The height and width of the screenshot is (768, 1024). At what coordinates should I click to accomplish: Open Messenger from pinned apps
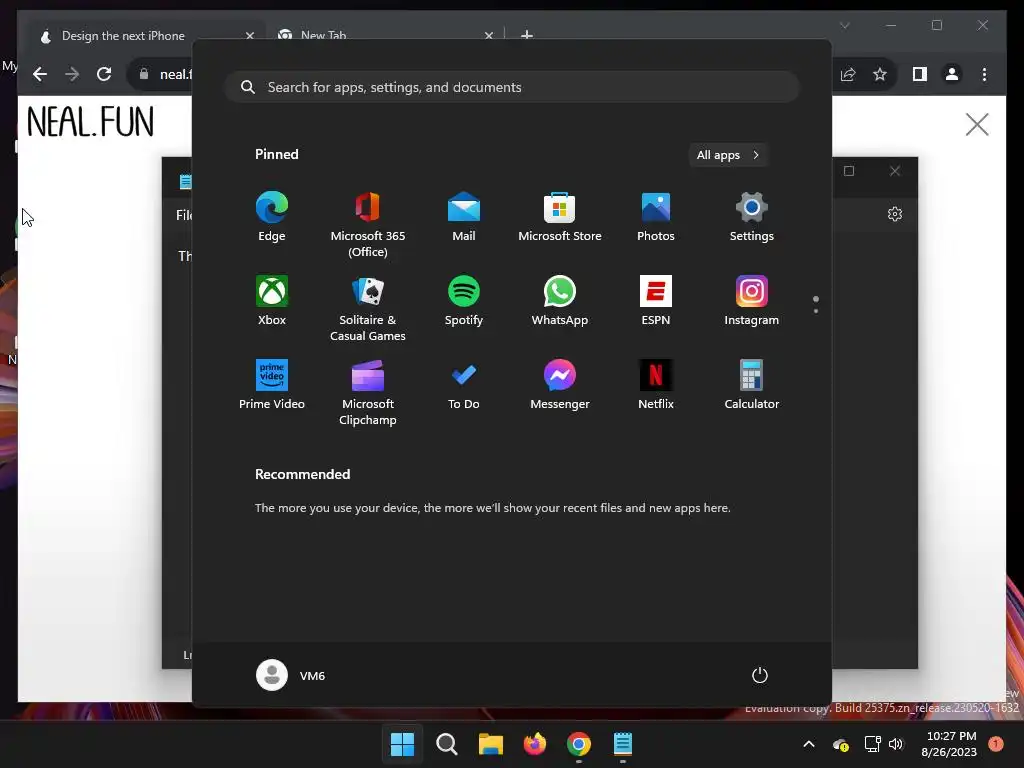click(560, 385)
